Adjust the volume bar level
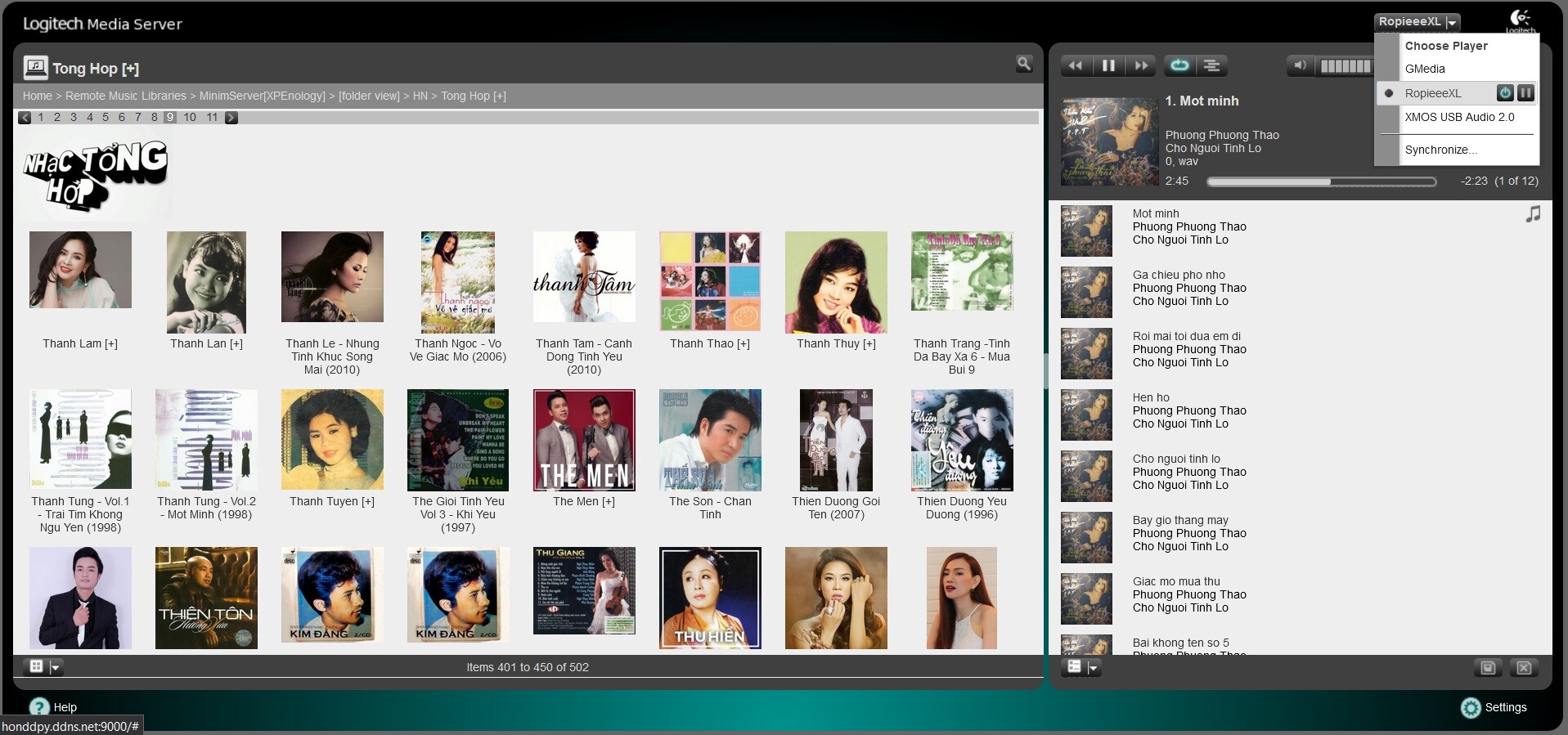 point(1346,66)
